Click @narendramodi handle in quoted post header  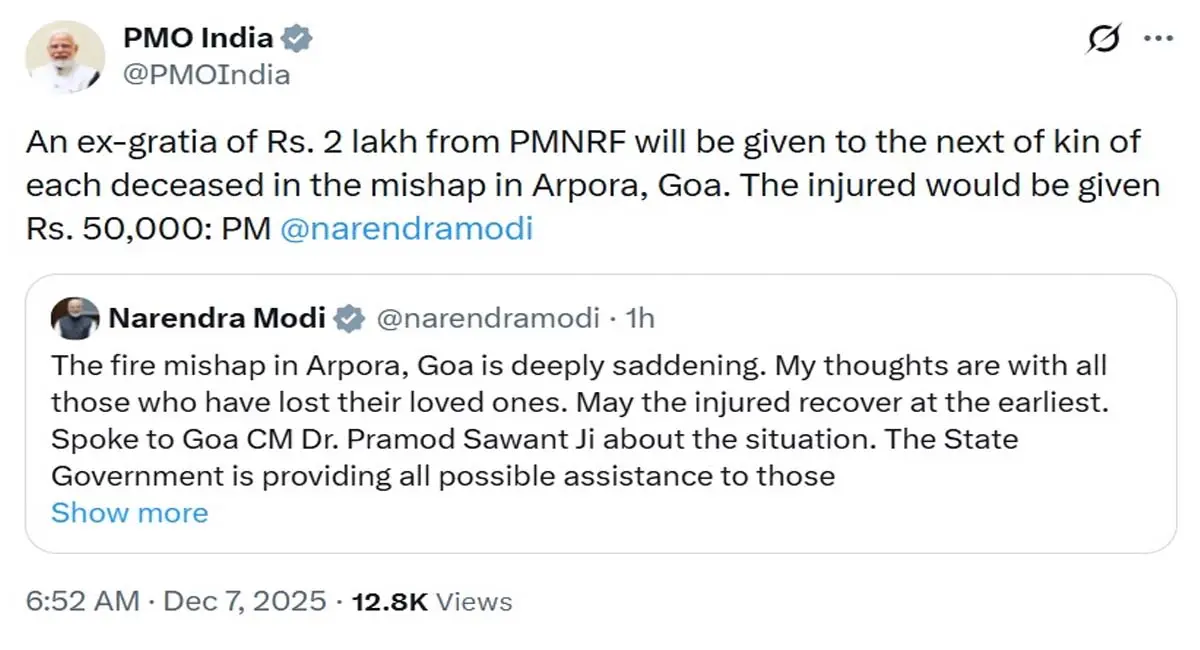pos(487,319)
